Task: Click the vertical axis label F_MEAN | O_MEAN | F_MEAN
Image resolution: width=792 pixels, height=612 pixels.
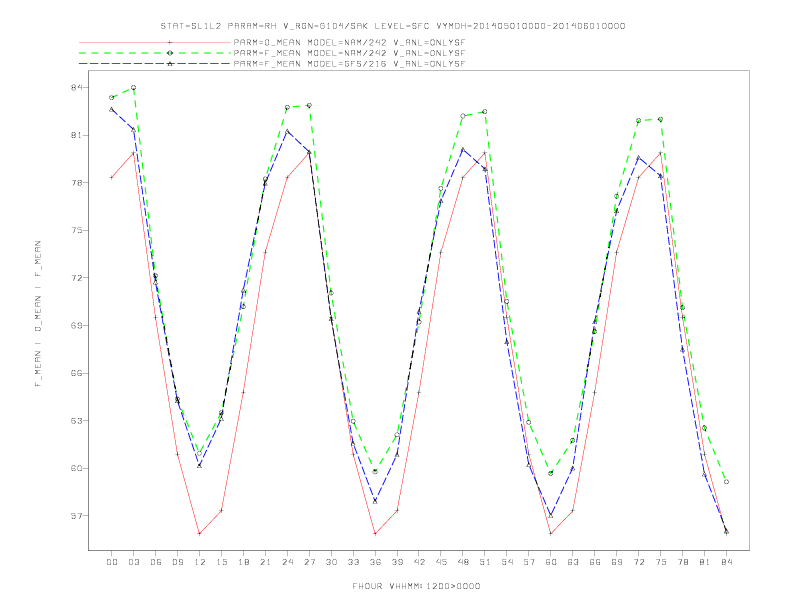Action: (x=38, y=314)
